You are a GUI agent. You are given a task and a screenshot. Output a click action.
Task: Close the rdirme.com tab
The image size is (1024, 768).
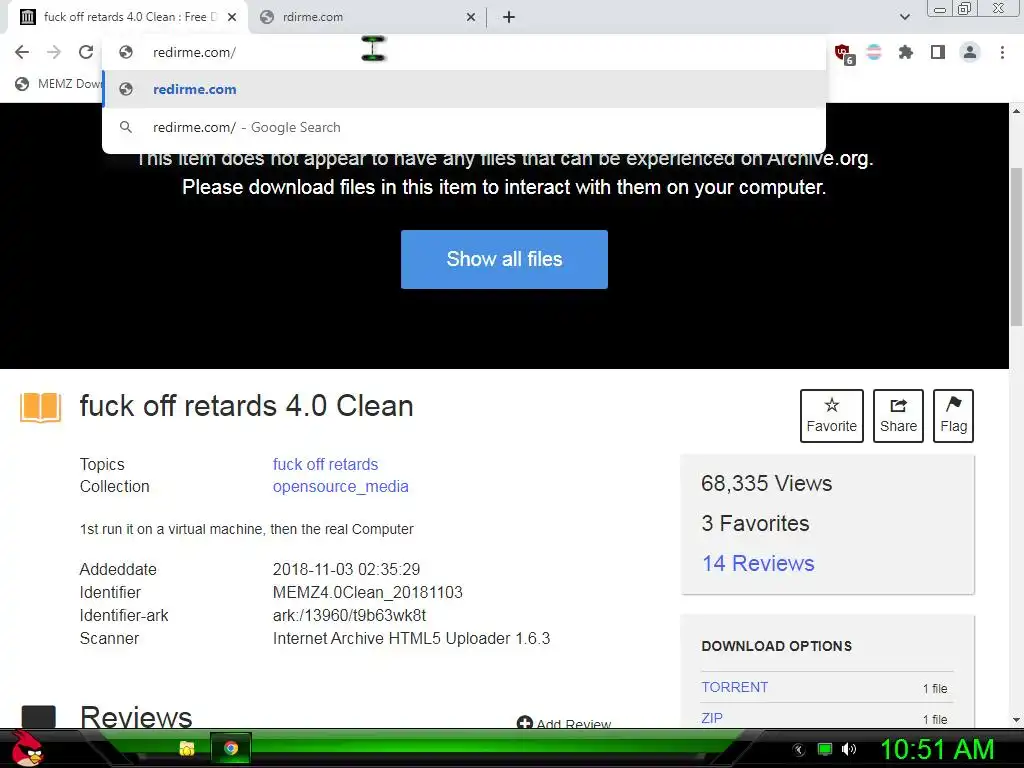click(x=471, y=17)
